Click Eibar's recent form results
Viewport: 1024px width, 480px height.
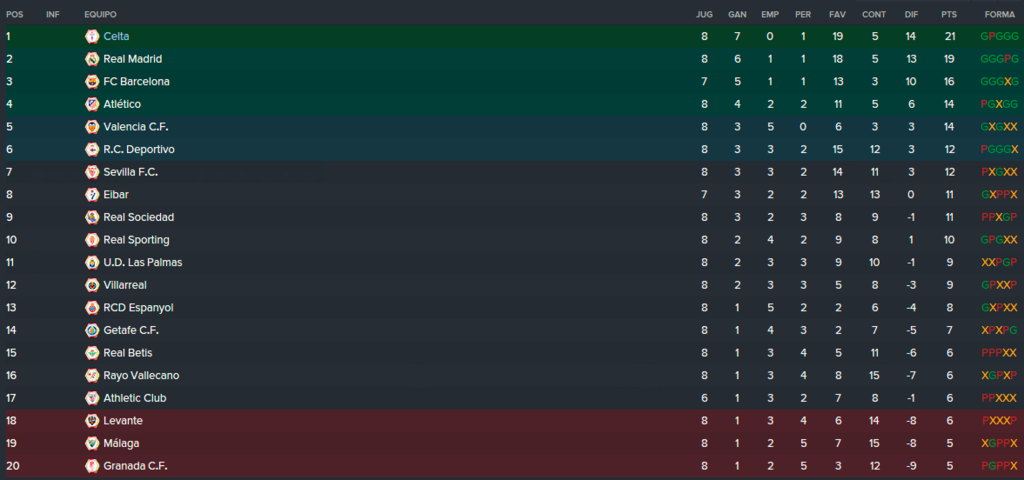point(999,195)
